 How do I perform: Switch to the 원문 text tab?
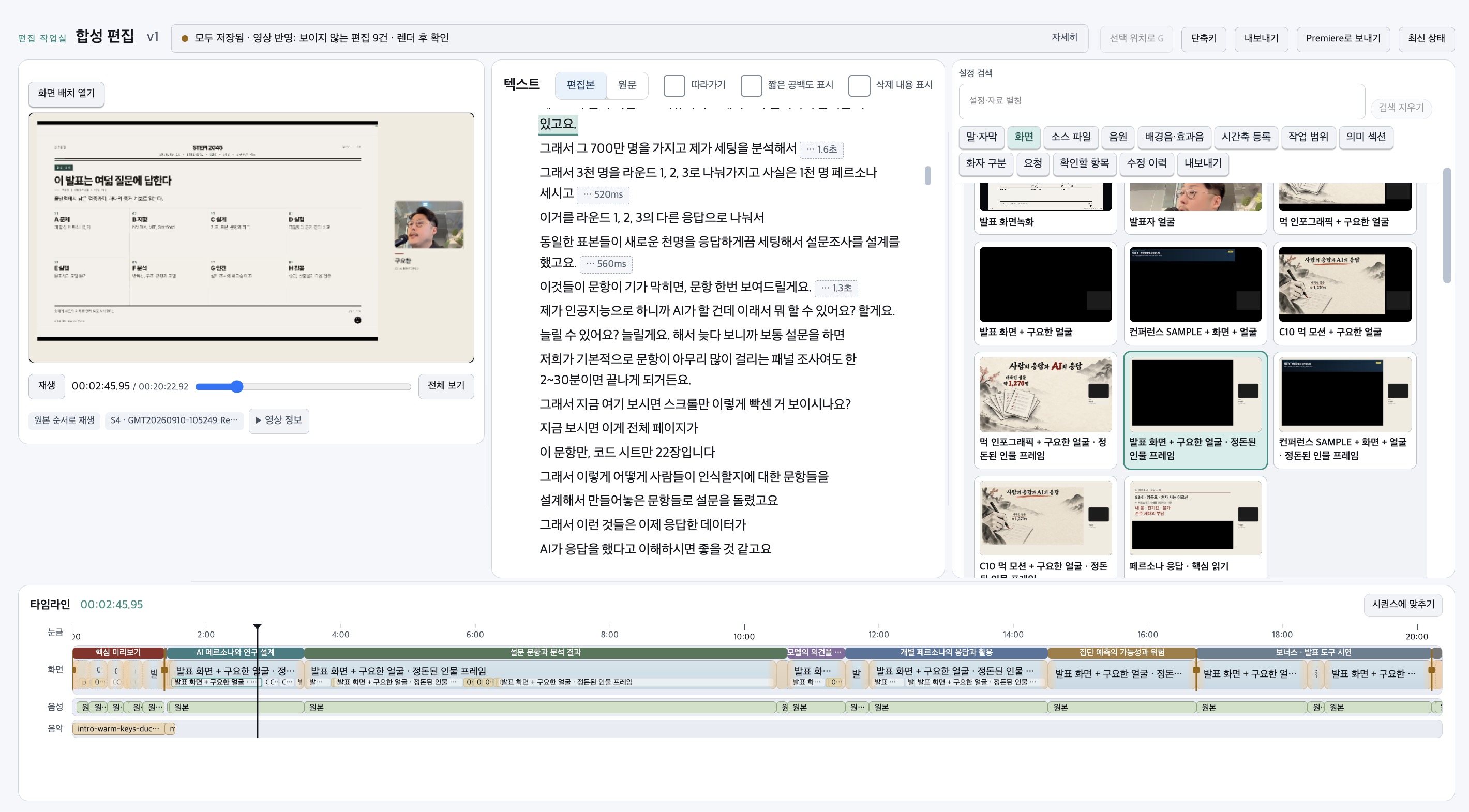627,85
